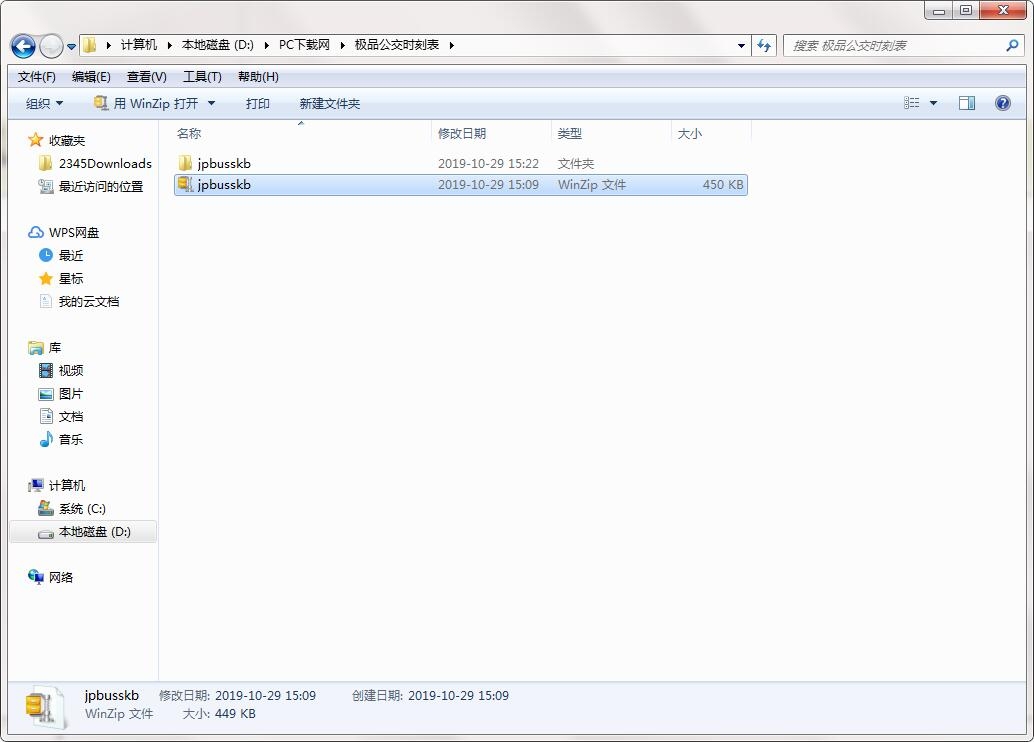This screenshot has width=1034, height=742.
Task: Open the 编辑(E) menu
Action: 91,77
